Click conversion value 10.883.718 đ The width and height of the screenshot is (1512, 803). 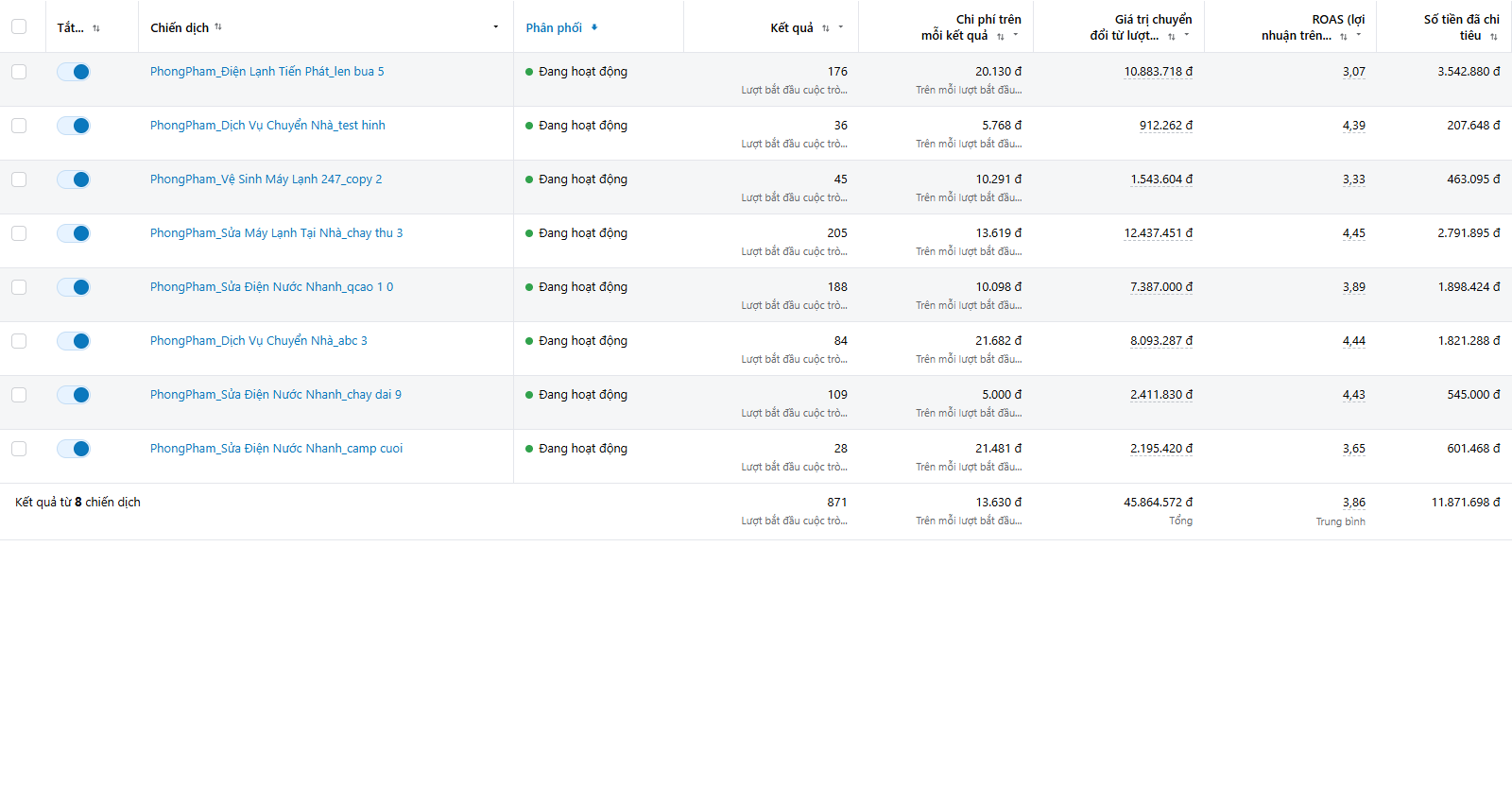(x=1159, y=72)
